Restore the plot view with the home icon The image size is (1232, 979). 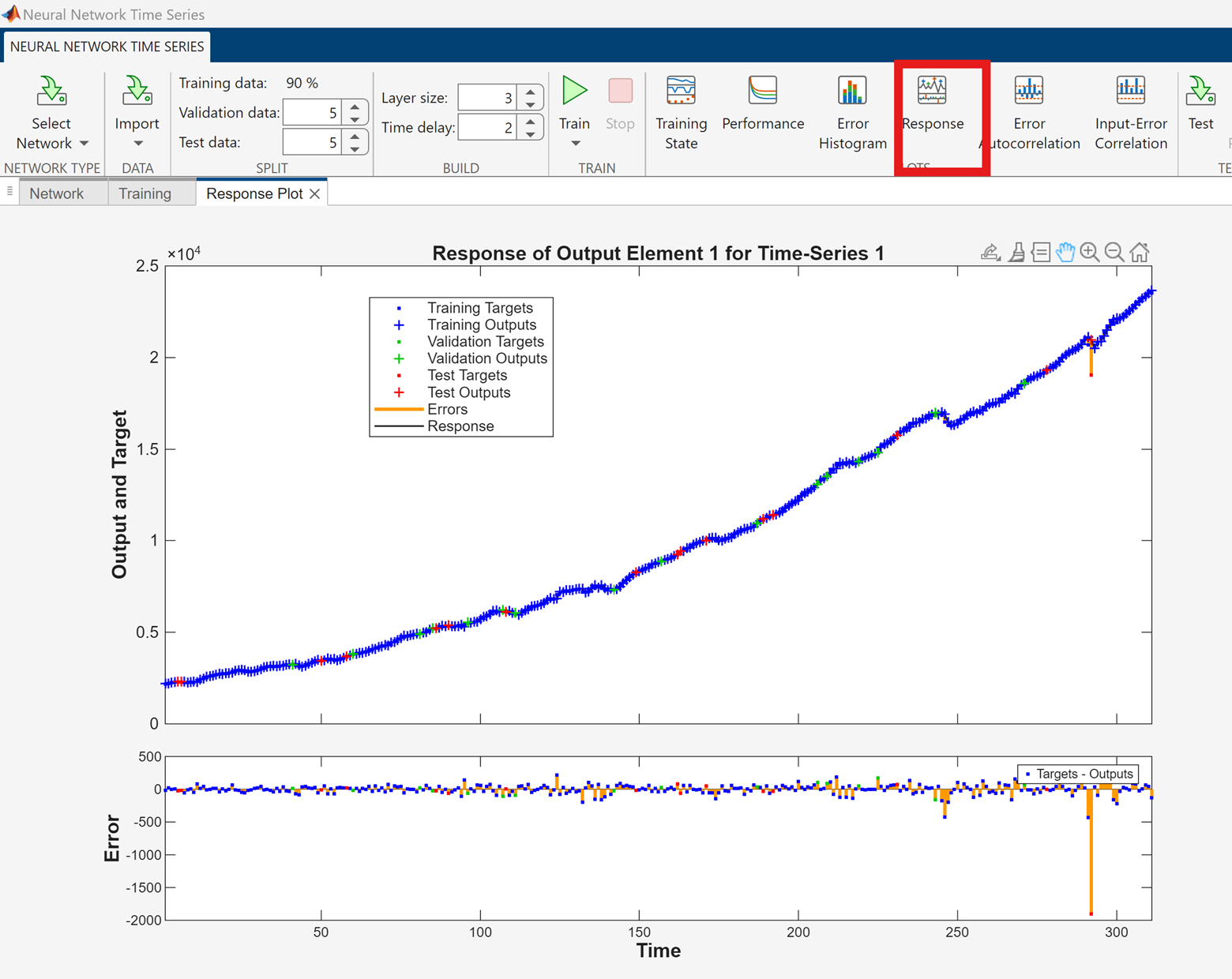pyautogui.click(x=1139, y=252)
